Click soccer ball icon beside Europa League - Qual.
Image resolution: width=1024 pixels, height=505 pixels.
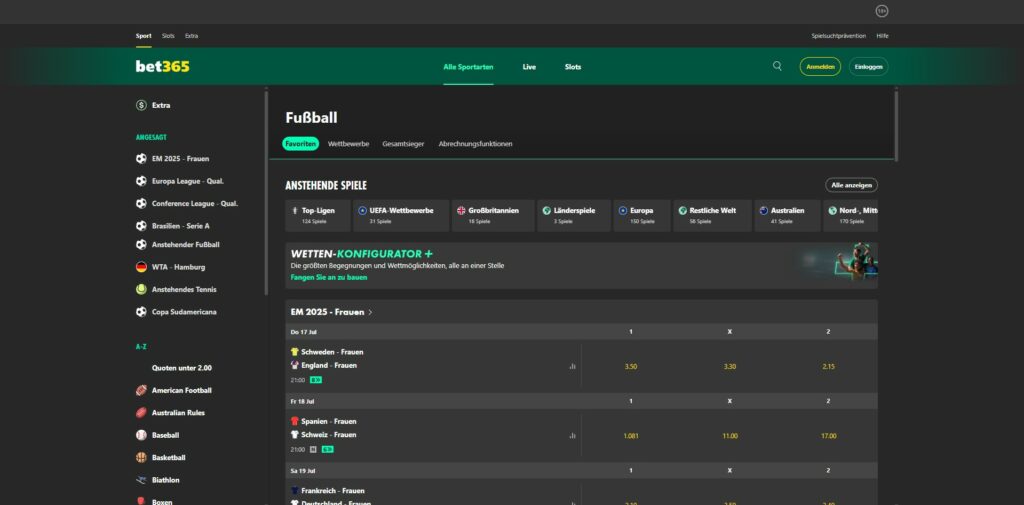pyautogui.click(x=141, y=181)
